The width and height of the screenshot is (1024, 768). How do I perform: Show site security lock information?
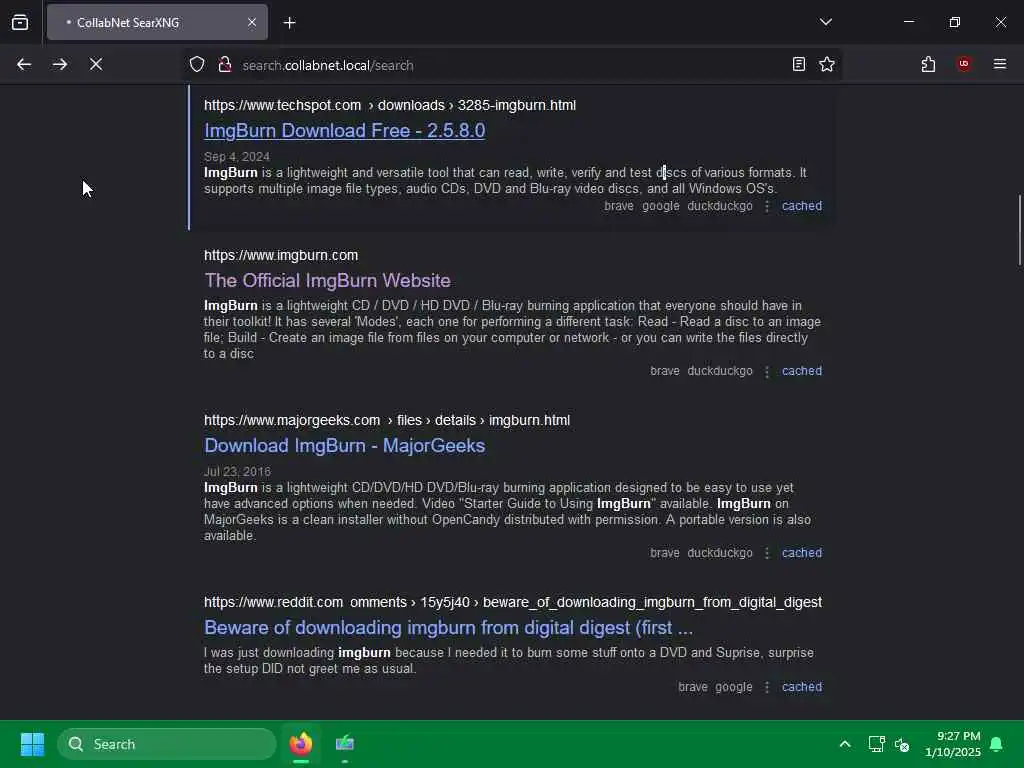[x=225, y=65]
